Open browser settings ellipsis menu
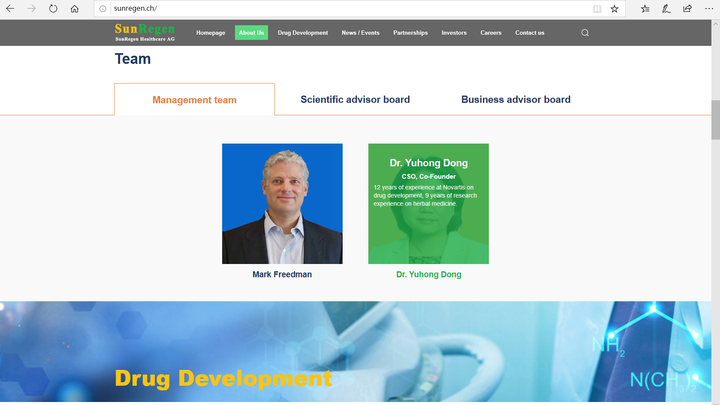The image size is (720, 405). [709, 9]
